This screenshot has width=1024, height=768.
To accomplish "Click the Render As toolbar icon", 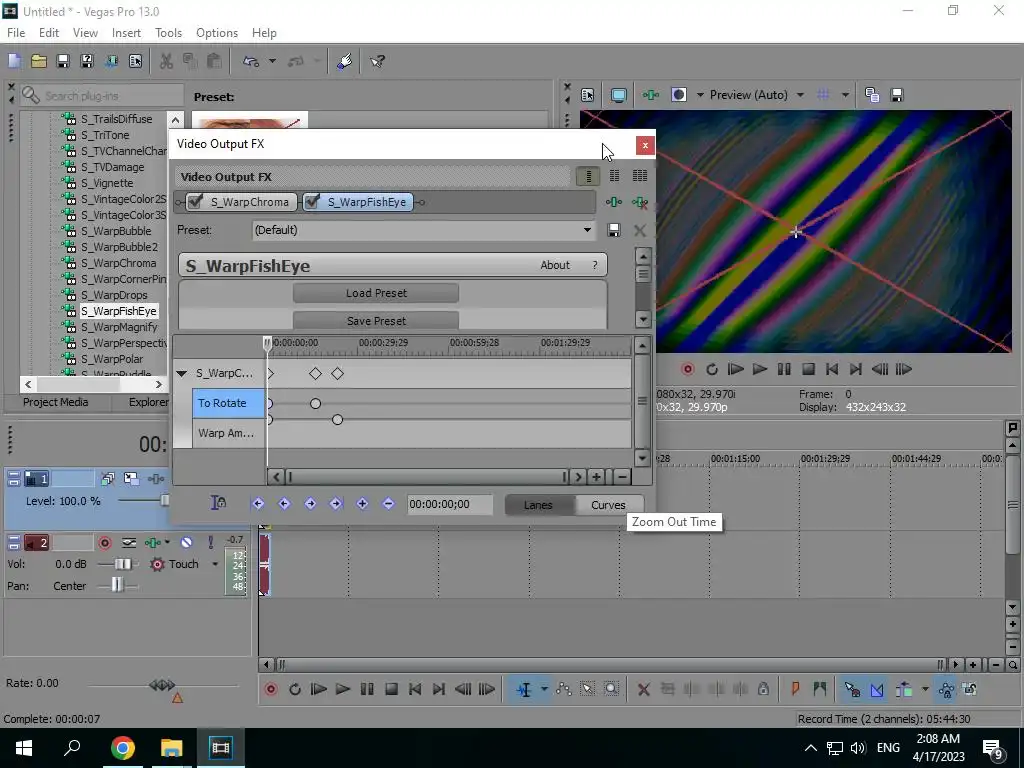I will point(111,61).
